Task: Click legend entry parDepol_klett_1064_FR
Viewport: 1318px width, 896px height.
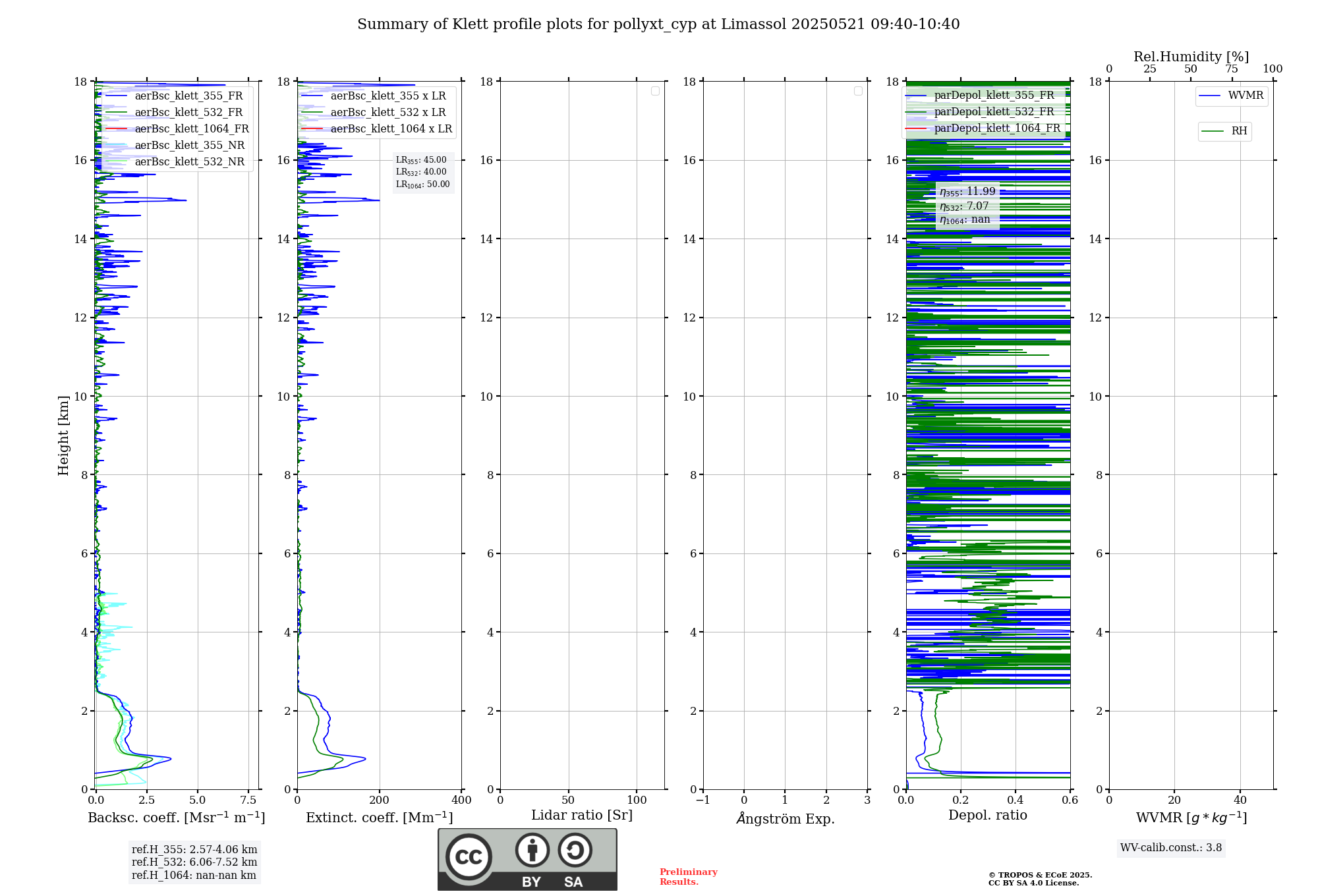Action: click(997, 128)
